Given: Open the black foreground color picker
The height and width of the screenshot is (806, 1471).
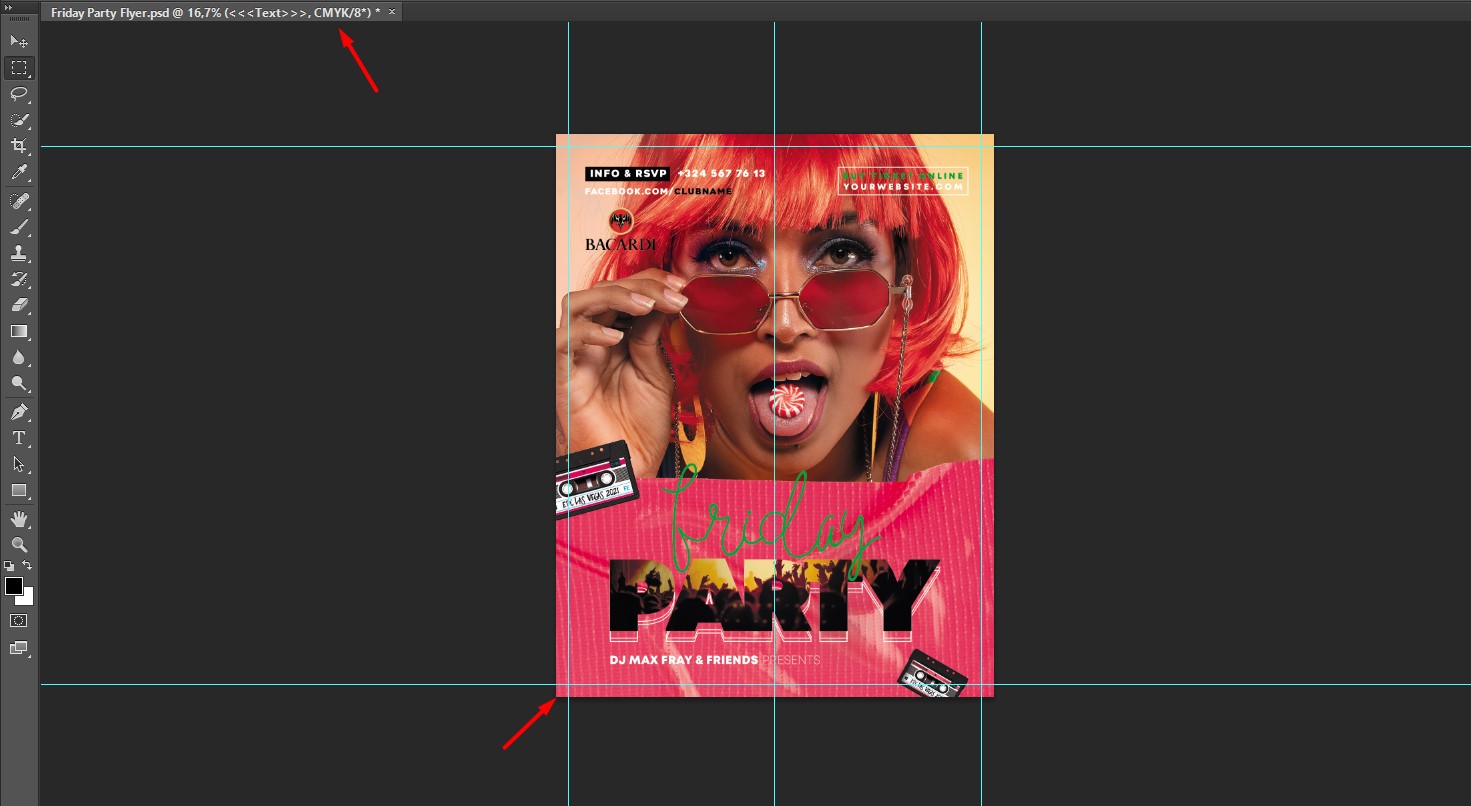Looking at the screenshot, I should tap(13, 586).
